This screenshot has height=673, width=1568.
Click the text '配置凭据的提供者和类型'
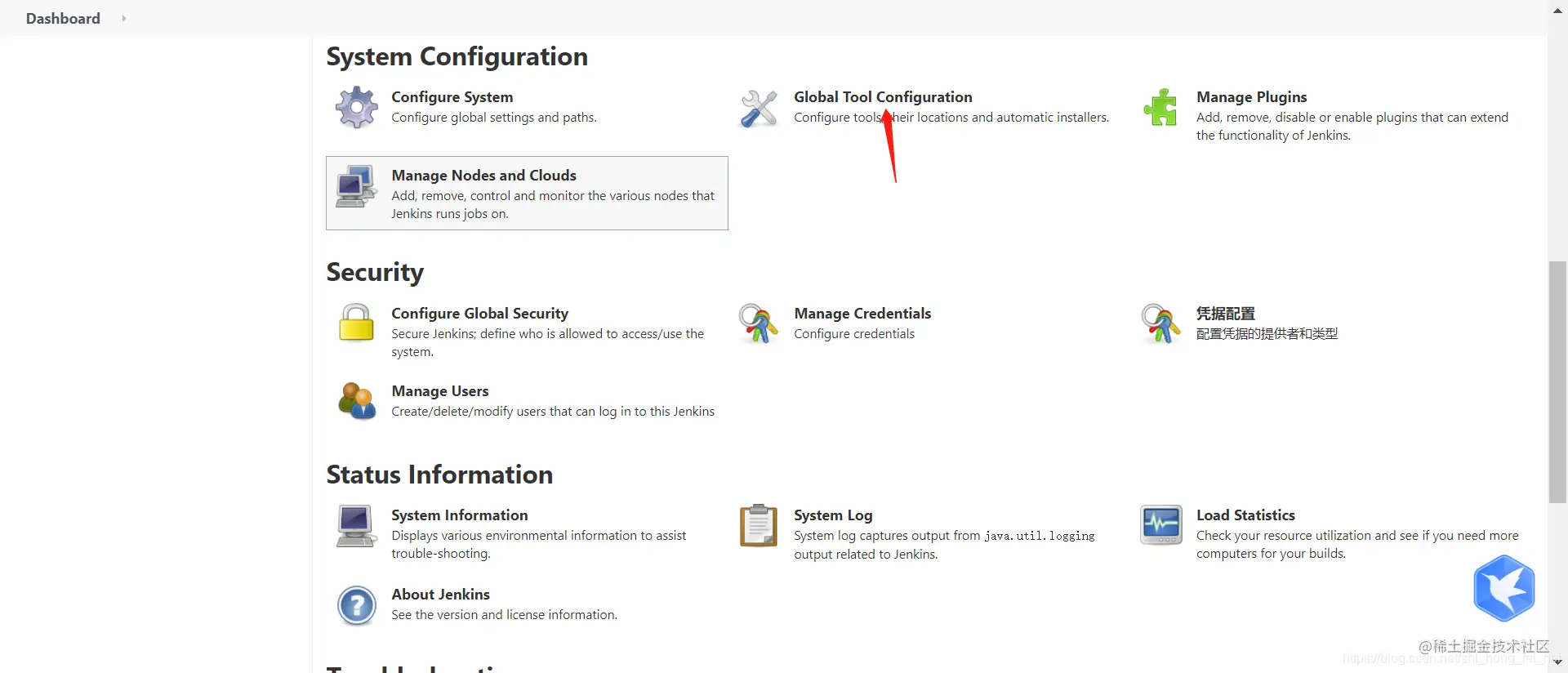coord(1267,334)
